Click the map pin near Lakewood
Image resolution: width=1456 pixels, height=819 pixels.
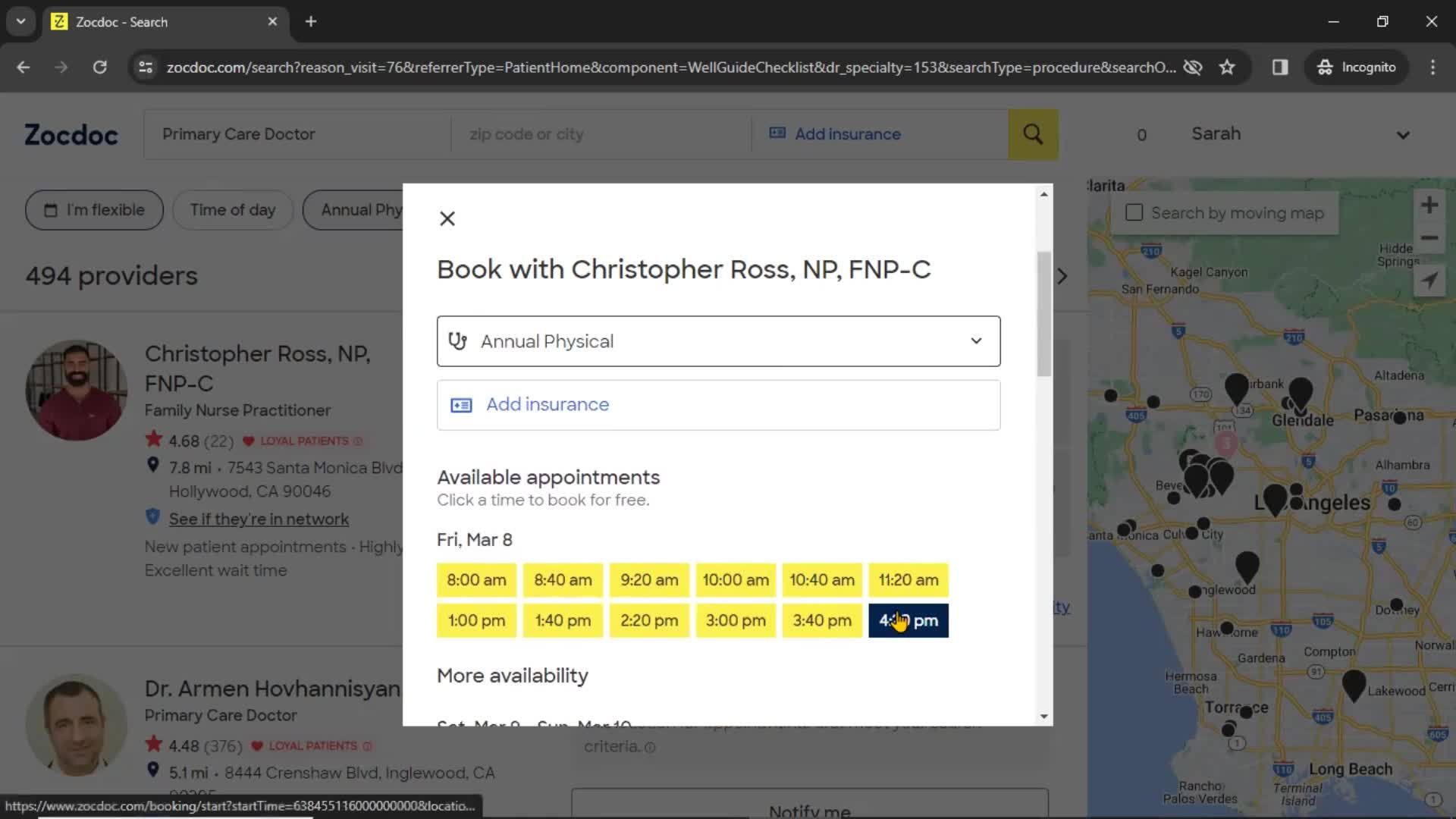point(1354,685)
